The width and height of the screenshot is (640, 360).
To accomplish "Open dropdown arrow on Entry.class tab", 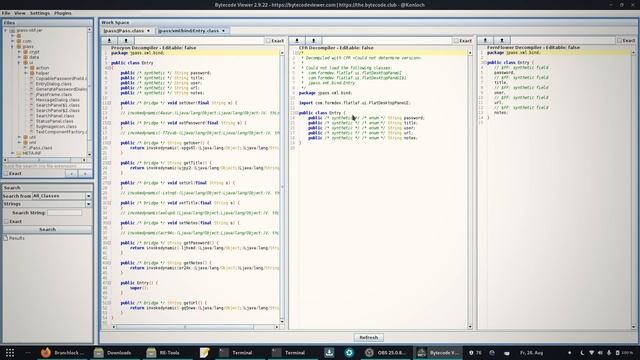I will [223, 31].
